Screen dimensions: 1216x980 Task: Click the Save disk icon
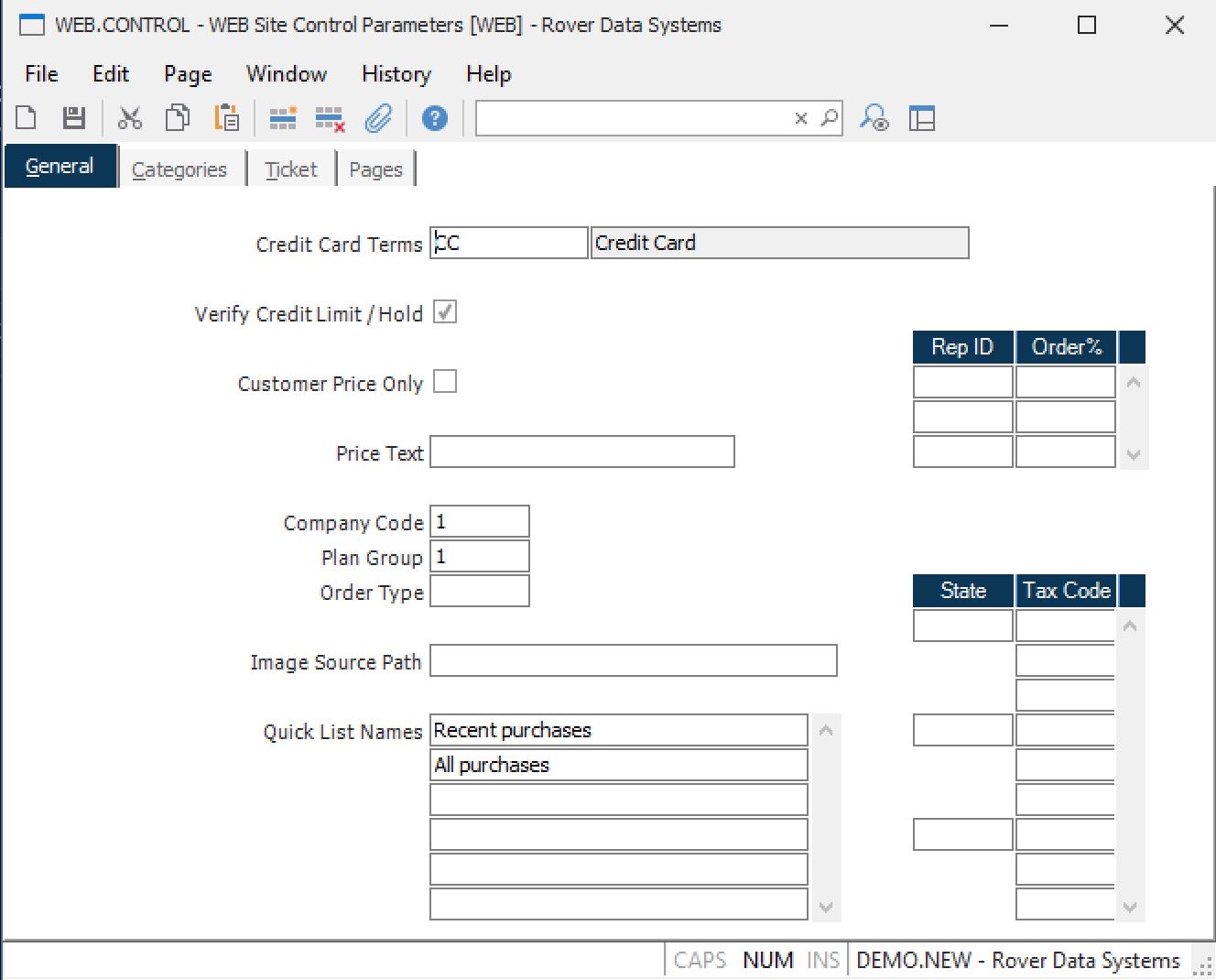[x=73, y=118]
